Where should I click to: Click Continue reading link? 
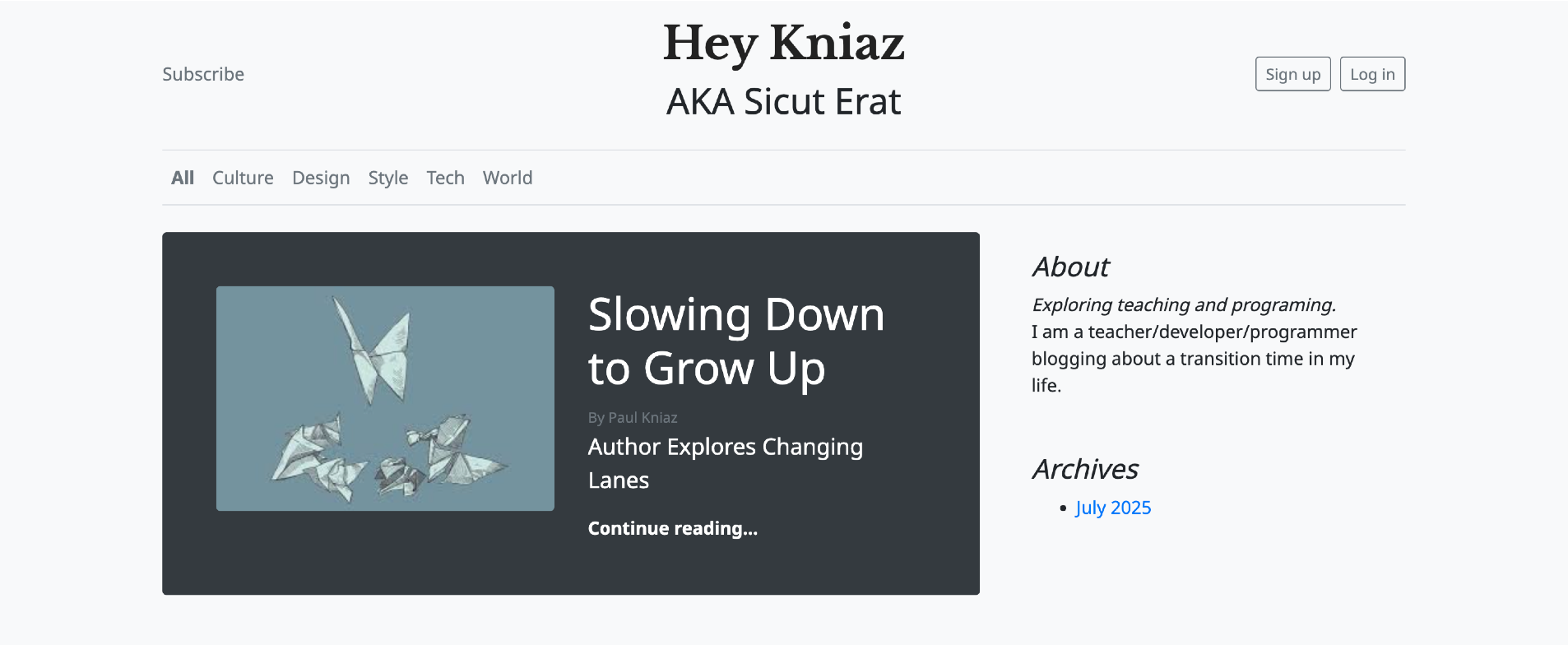click(x=672, y=528)
